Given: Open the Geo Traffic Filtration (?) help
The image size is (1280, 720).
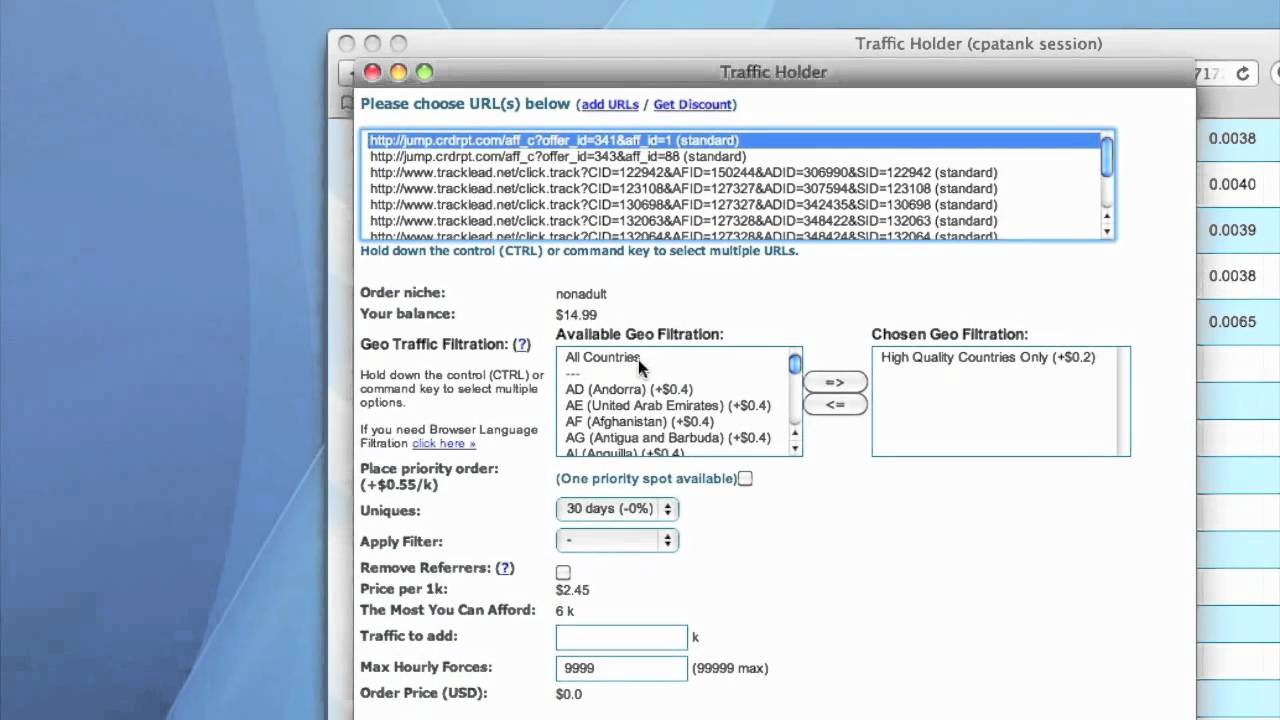Looking at the screenshot, I should [x=521, y=344].
